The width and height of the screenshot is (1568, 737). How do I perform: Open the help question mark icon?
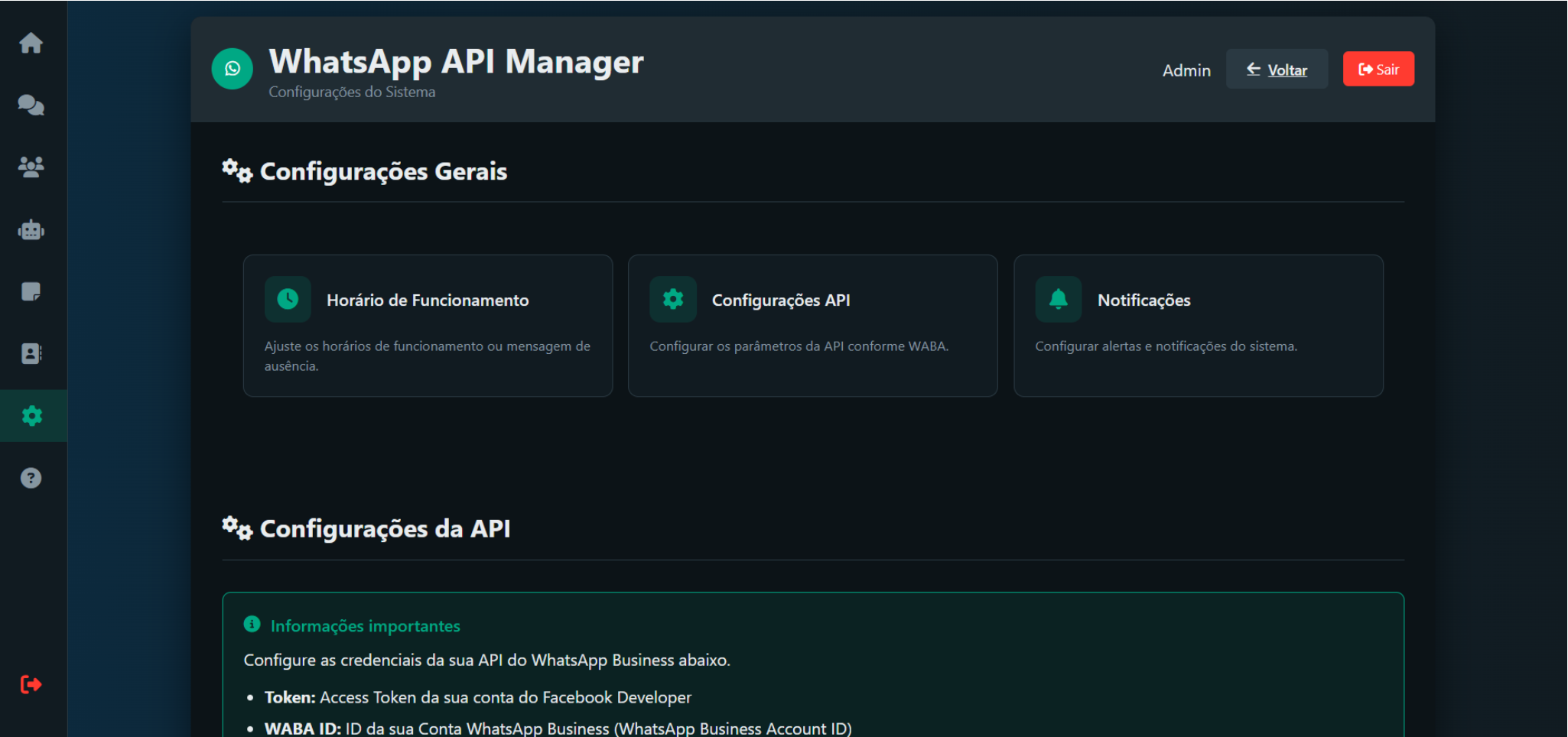point(31,478)
